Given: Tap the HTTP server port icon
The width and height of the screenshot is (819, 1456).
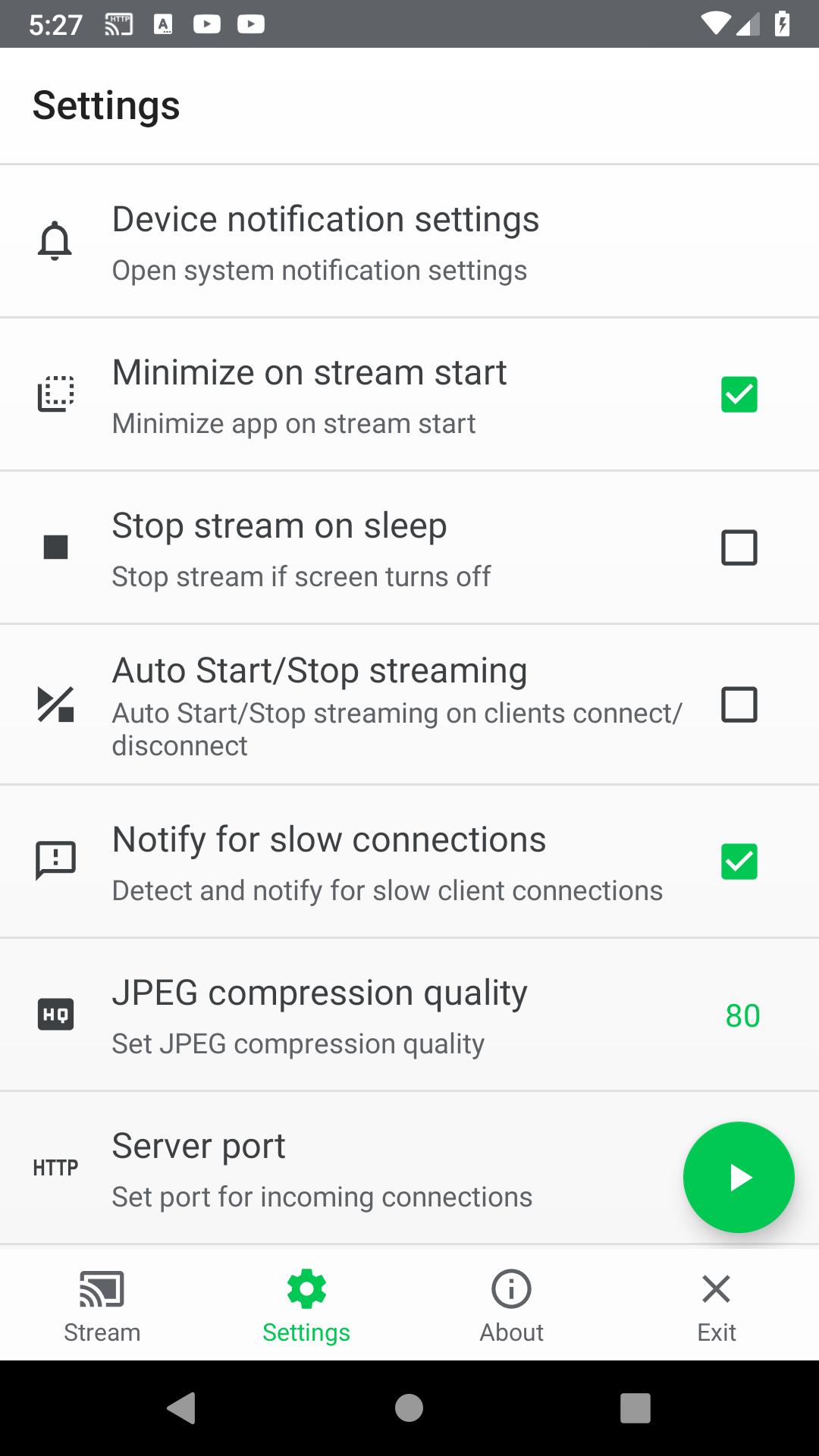Looking at the screenshot, I should pyautogui.click(x=56, y=1168).
